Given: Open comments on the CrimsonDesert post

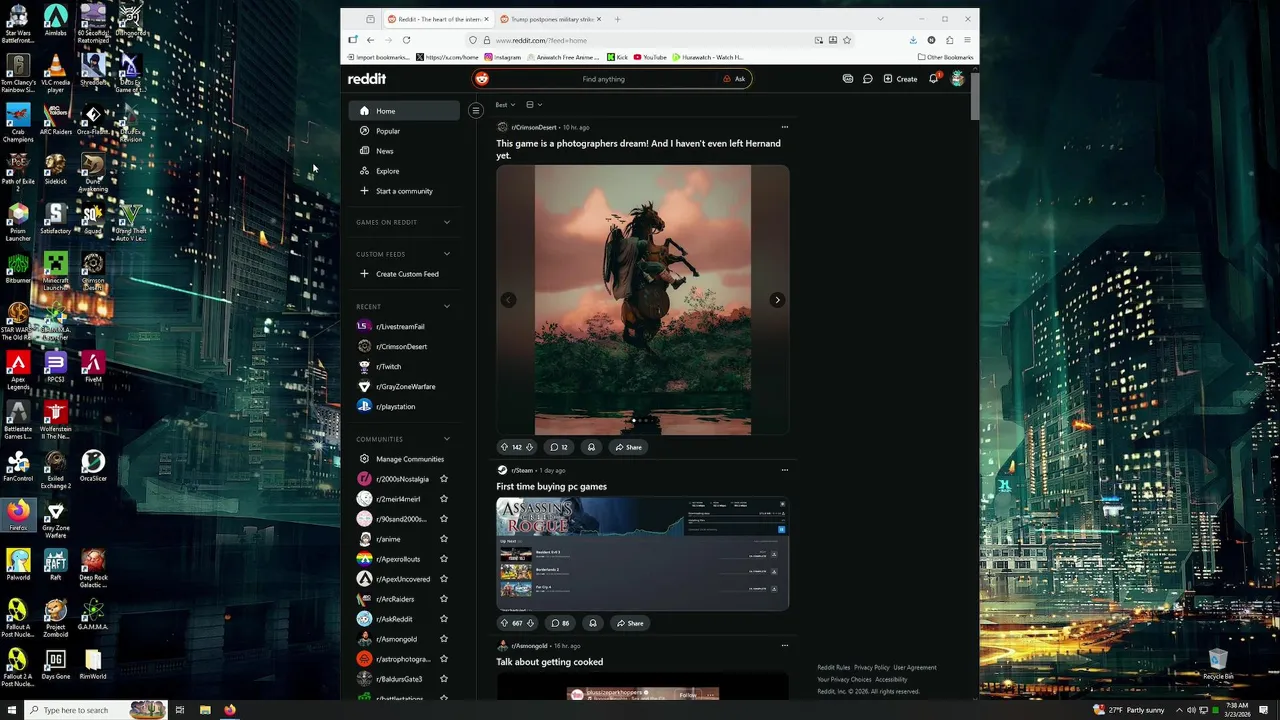Looking at the screenshot, I should 559,447.
